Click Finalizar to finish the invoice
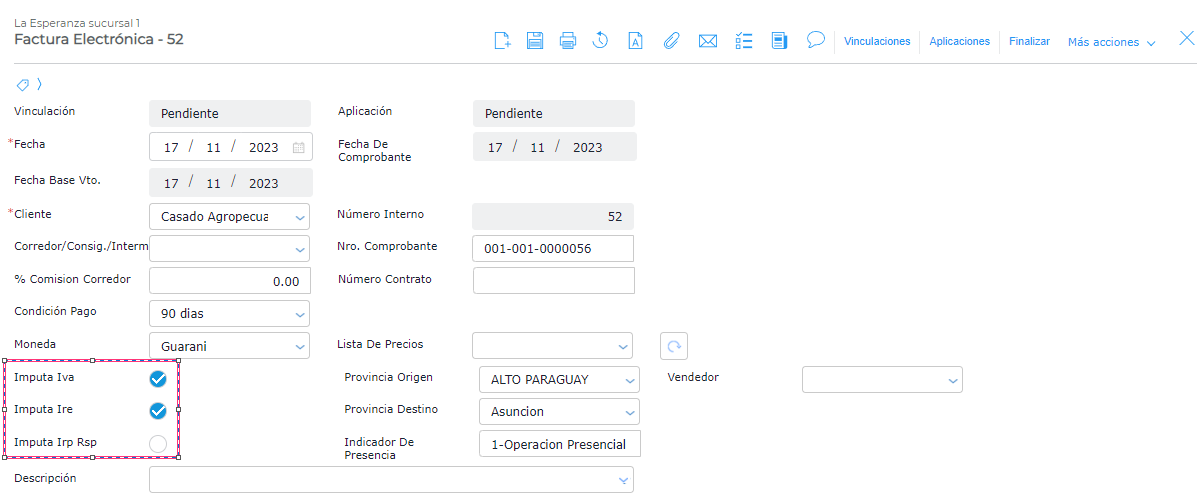The width and height of the screenshot is (1197, 499). pos(1029,41)
